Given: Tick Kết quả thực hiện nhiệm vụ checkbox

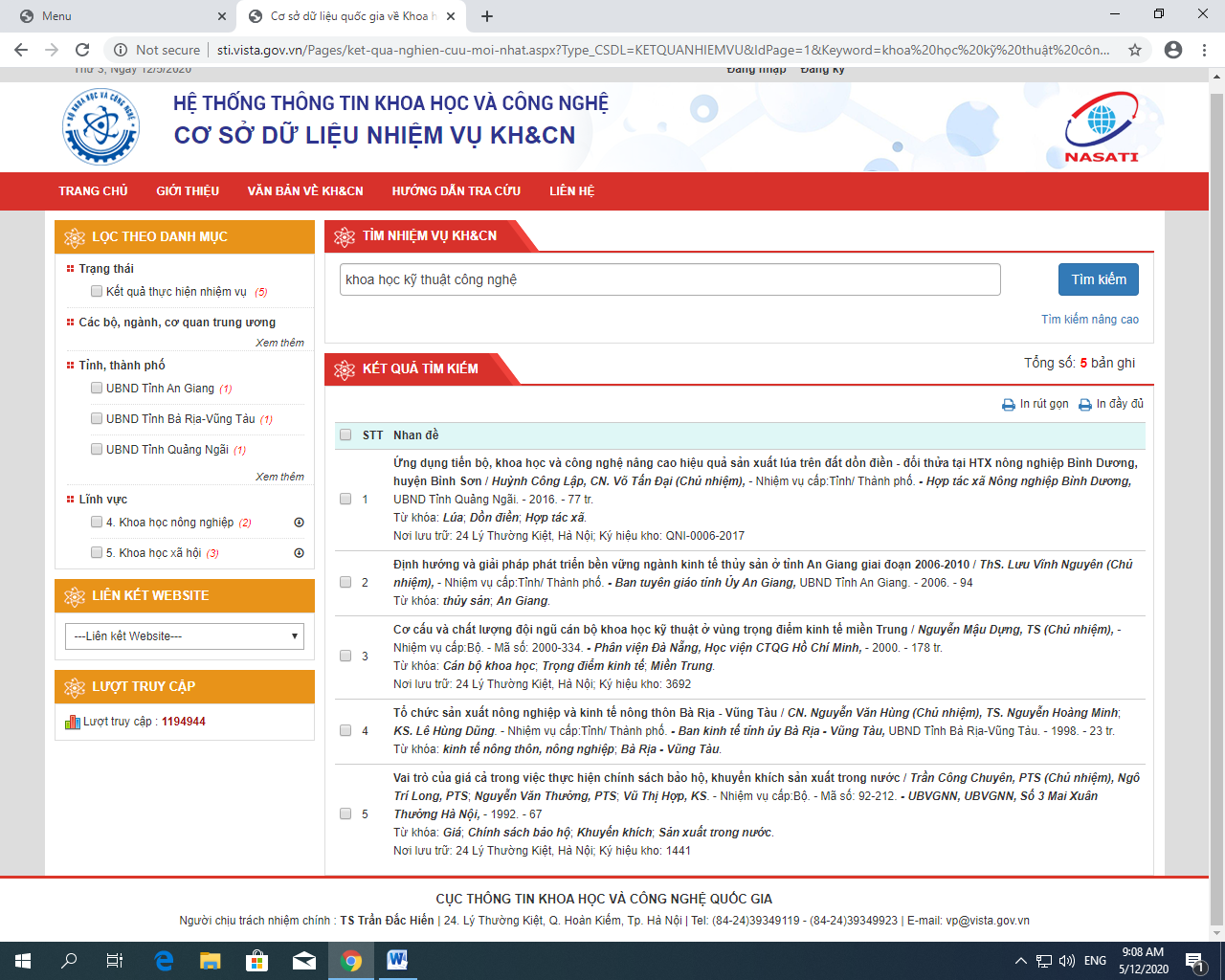Looking at the screenshot, I should (x=97, y=291).
